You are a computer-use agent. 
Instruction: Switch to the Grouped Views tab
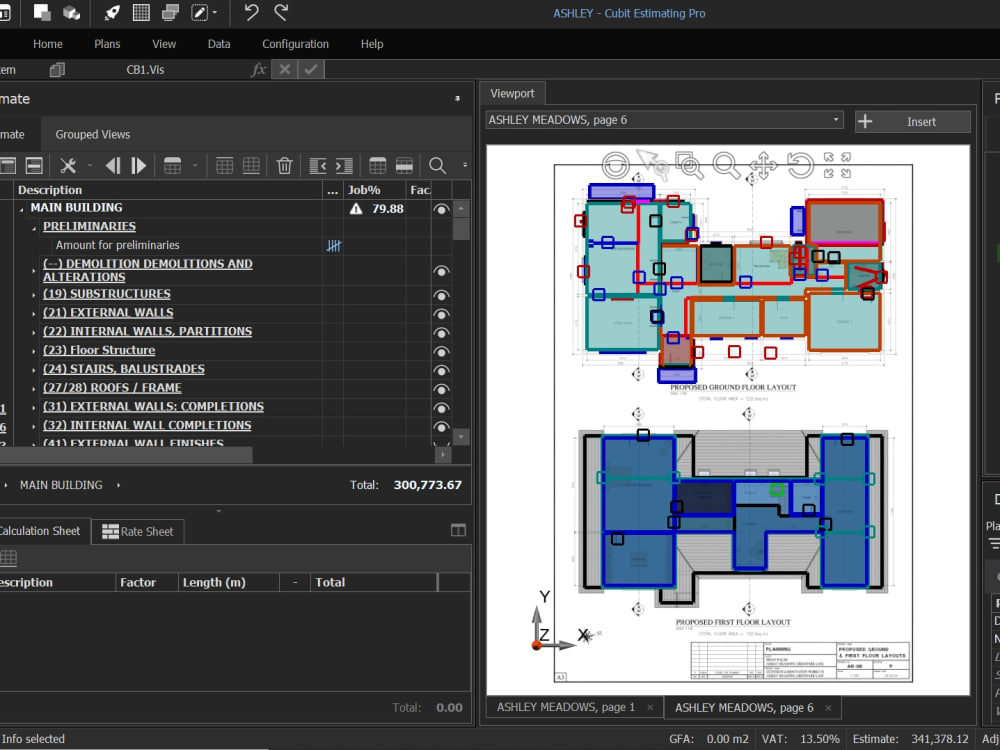pyautogui.click(x=92, y=135)
